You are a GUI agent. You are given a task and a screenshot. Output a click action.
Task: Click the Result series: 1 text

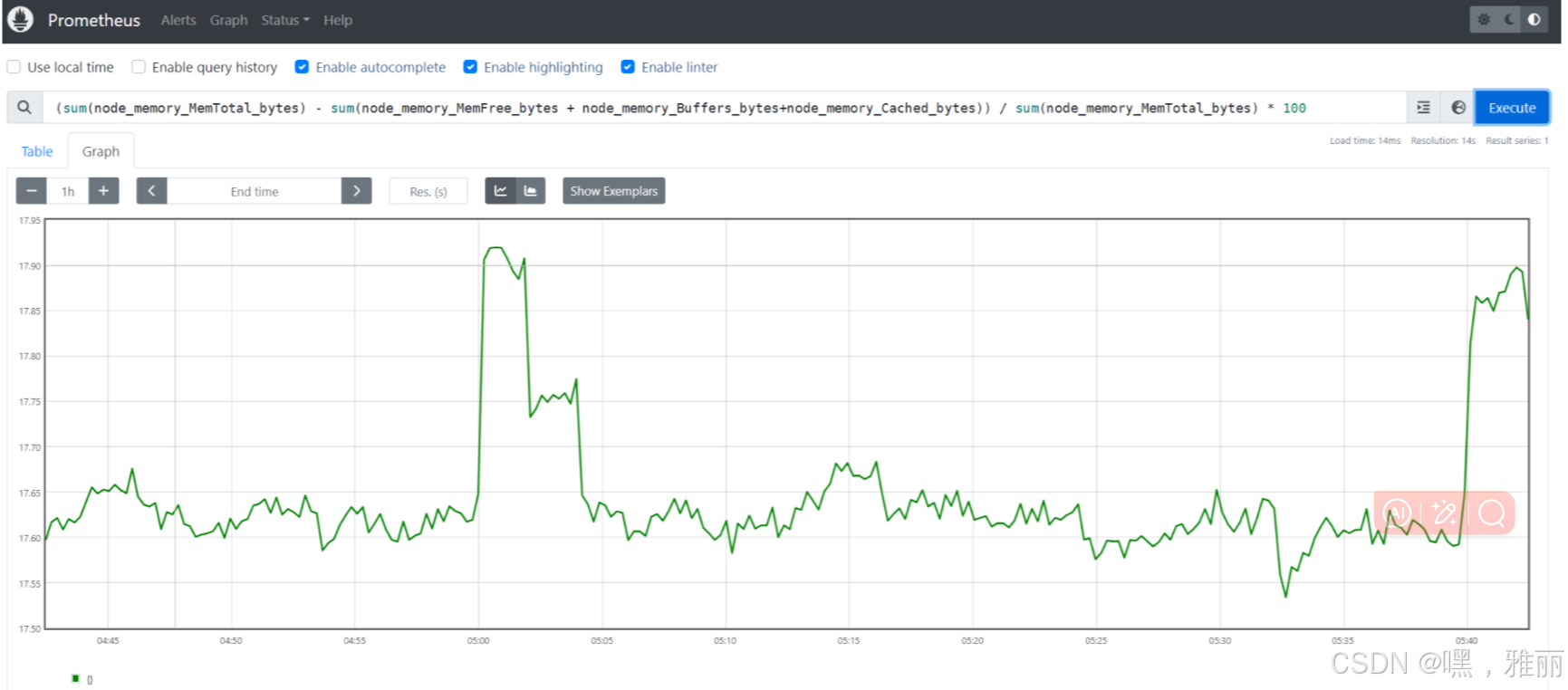pos(1517,140)
